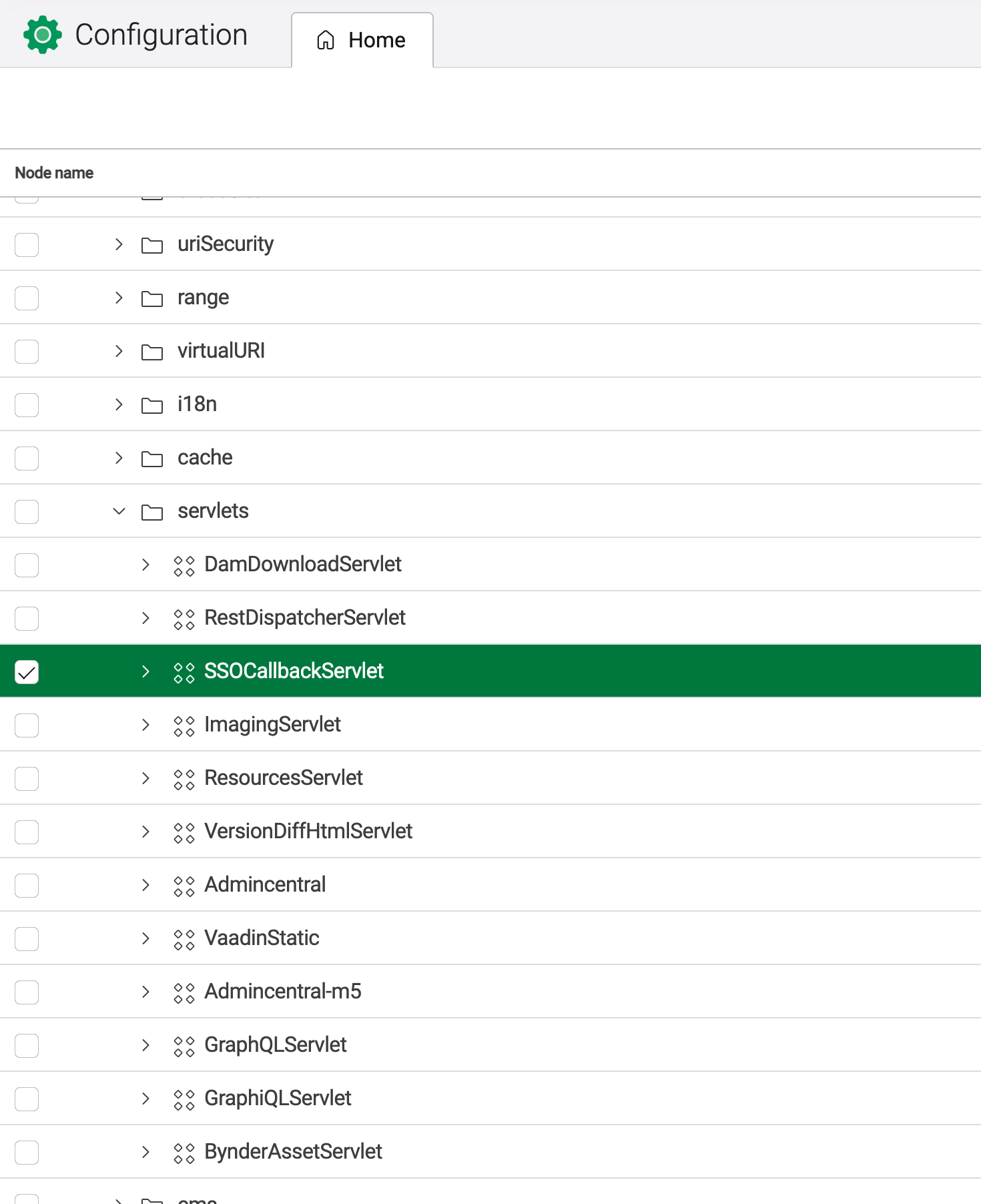Select the VersionDiffHtmlServlet row label
Image resolution: width=981 pixels, height=1204 pixels.
308,832
